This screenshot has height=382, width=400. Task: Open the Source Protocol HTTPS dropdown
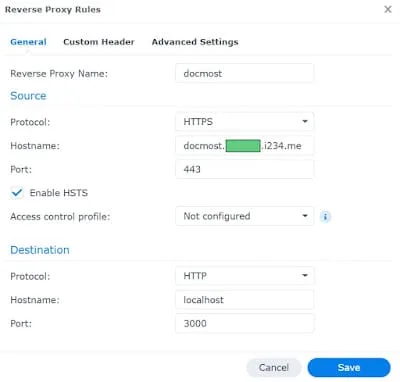244,122
